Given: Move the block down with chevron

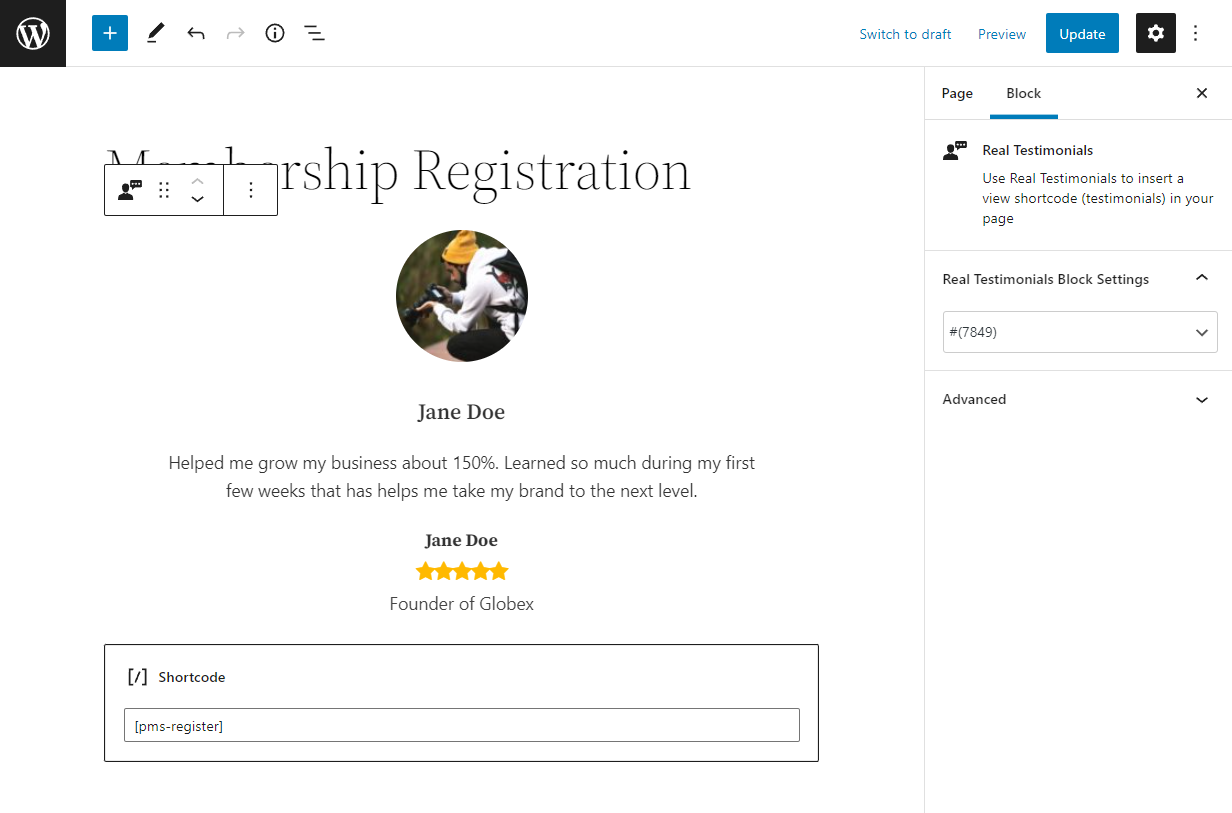Looking at the screenshot, I should (198, 200).
